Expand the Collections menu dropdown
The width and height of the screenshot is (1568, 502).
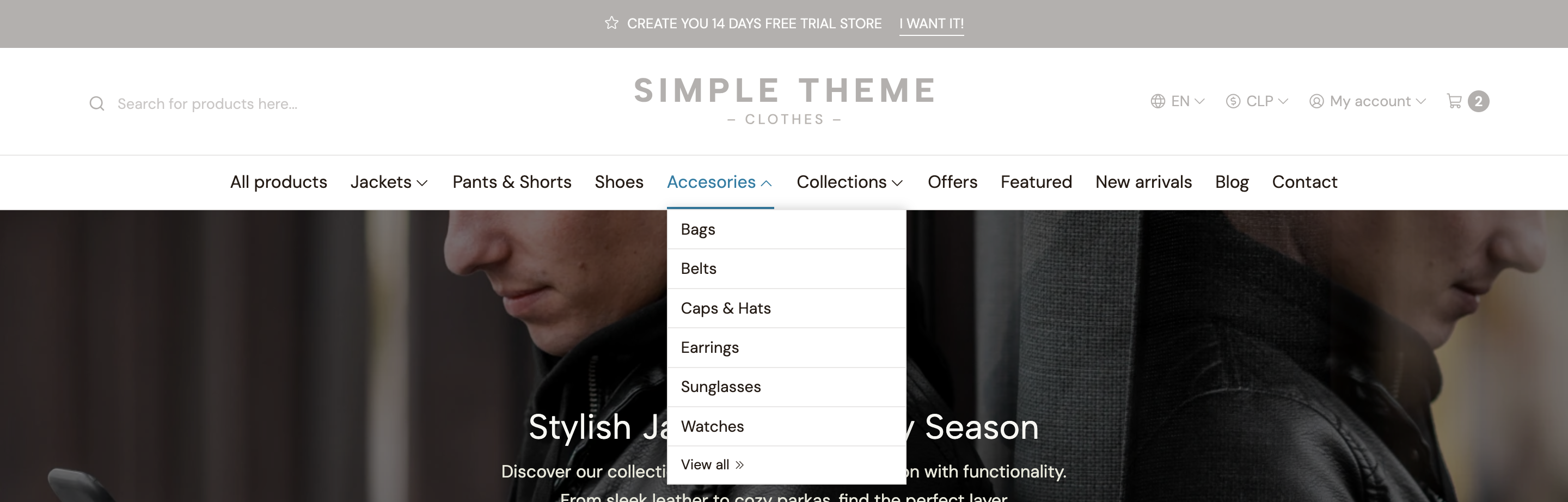(x=849, y=182)
